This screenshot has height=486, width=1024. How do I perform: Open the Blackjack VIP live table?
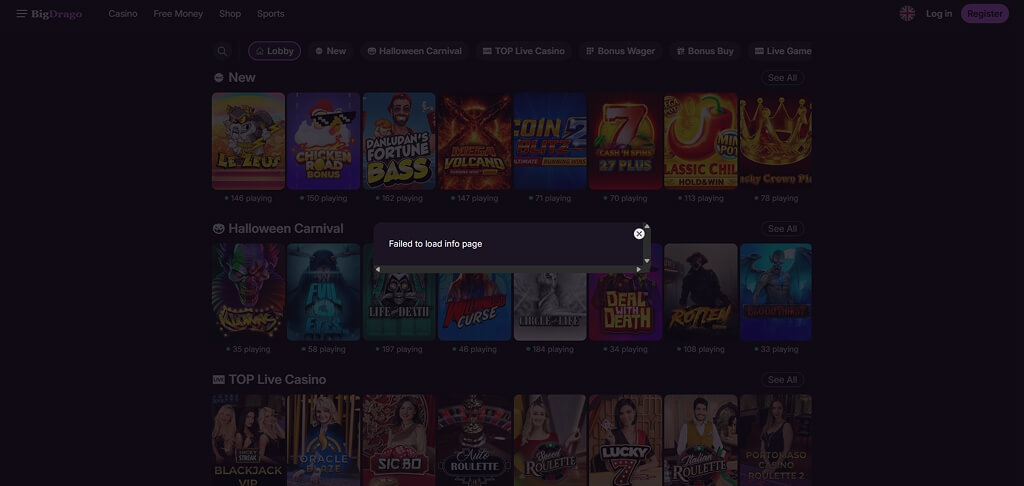pos(248,440)
